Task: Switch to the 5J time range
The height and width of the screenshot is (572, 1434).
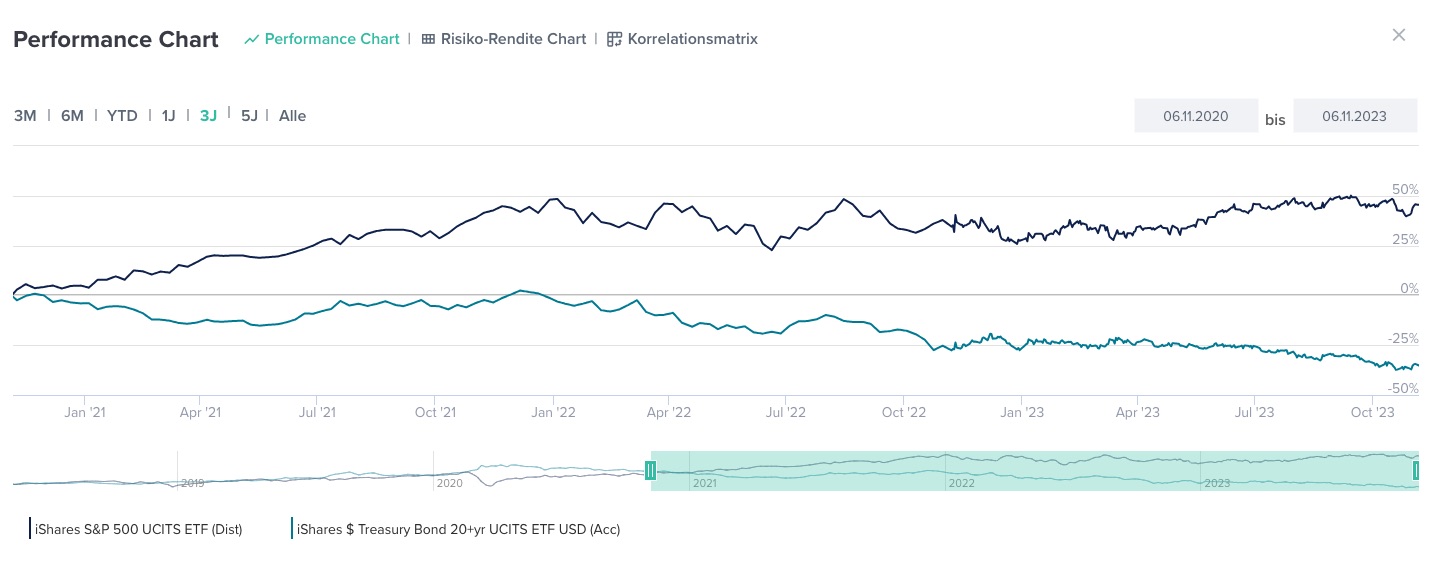Action: [x=249, y=116]
